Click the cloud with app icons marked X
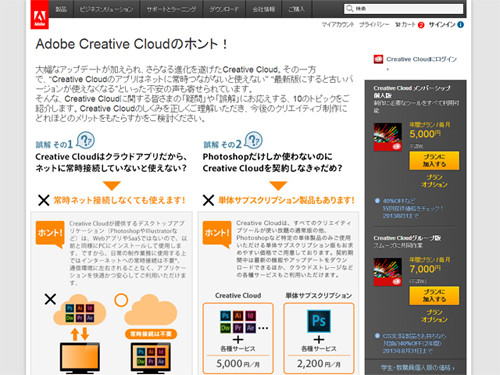This screenshot has height=375, width=500. tap(79, 310)
